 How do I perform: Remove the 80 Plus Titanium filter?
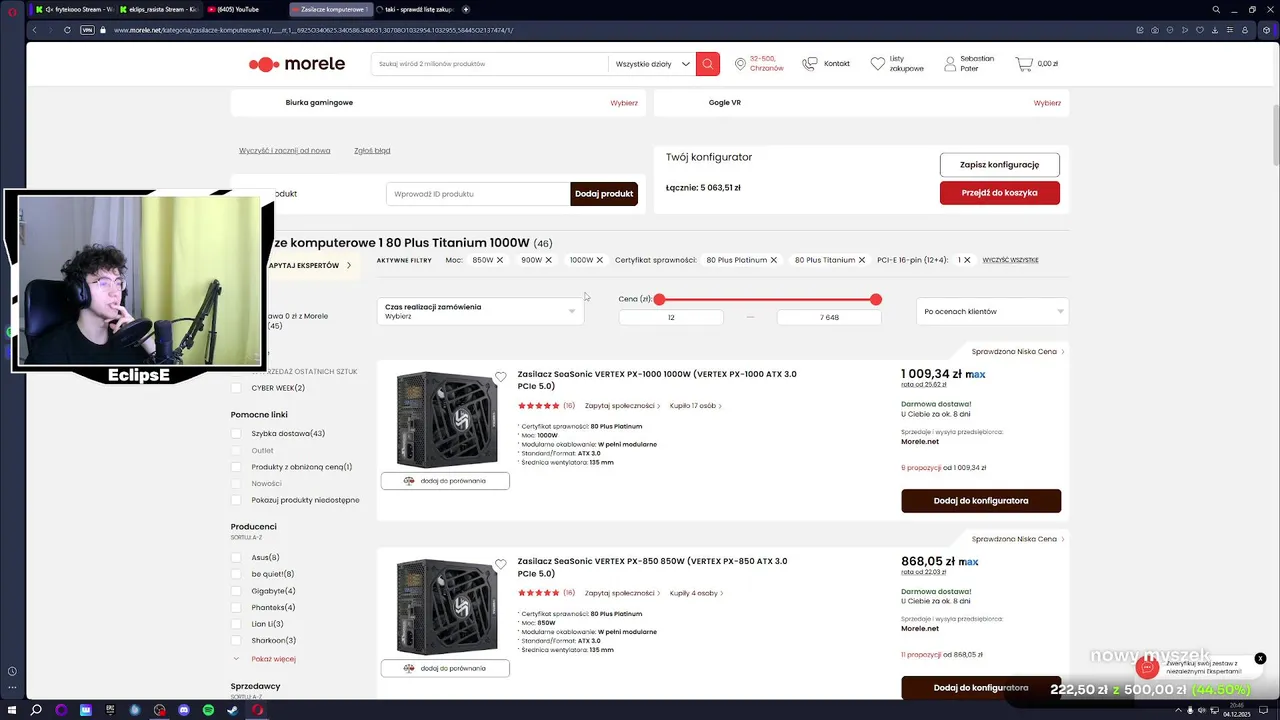861,260
